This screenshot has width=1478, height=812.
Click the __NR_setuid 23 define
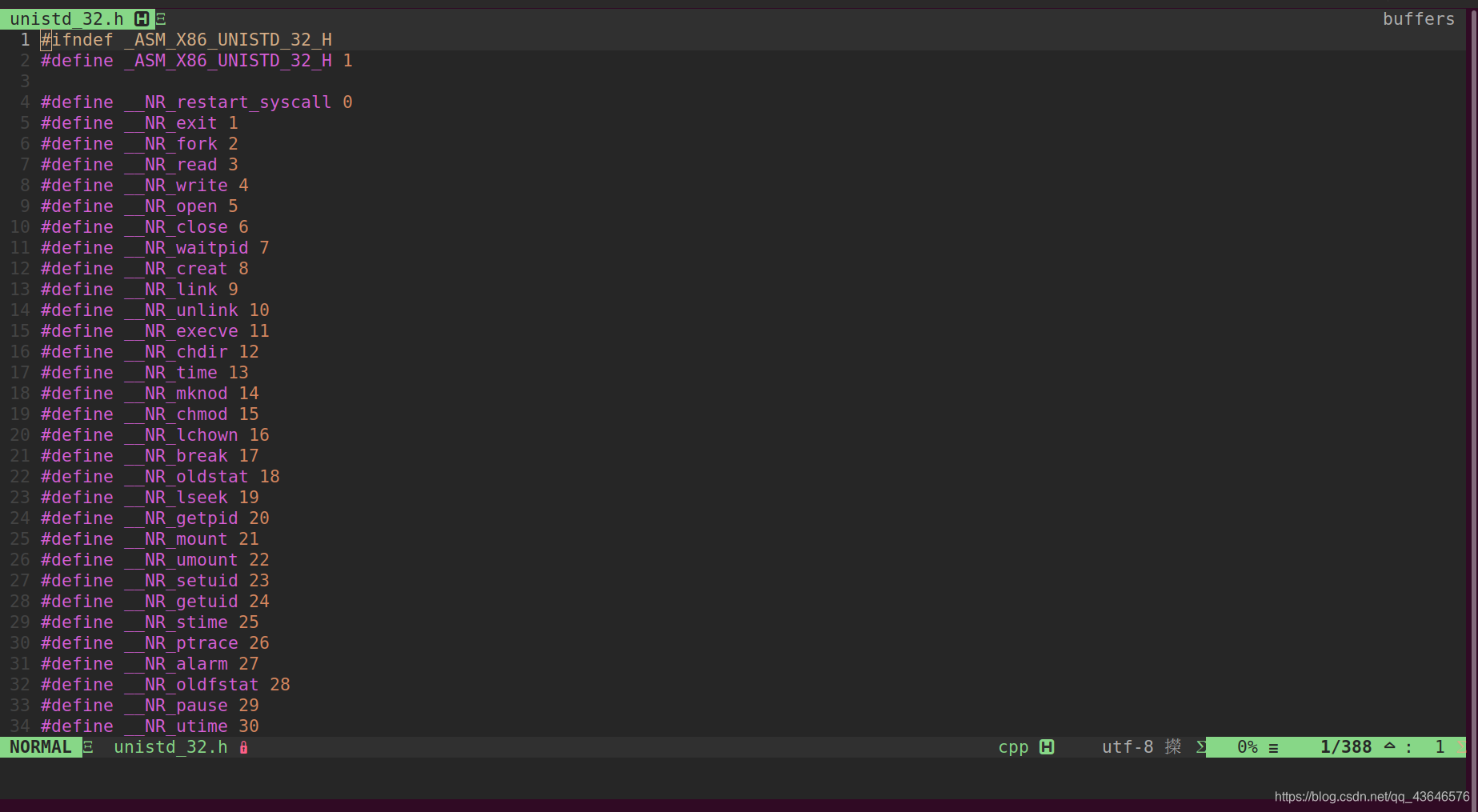pyautogui.click(x=155, y=581)
